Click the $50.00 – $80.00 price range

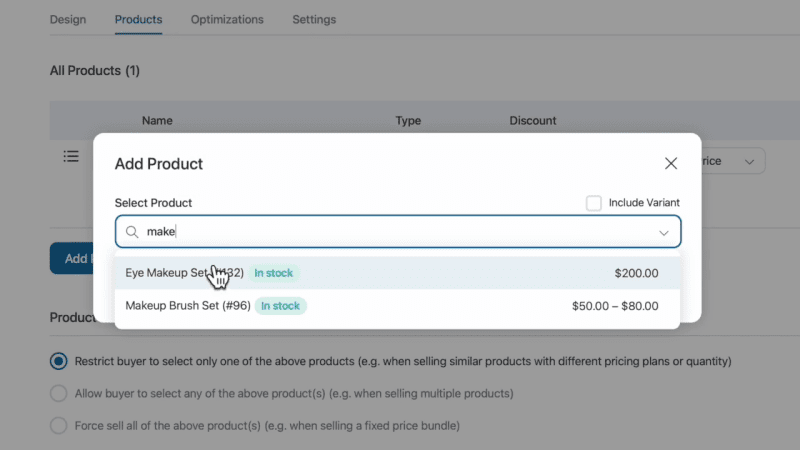(615, 306)
